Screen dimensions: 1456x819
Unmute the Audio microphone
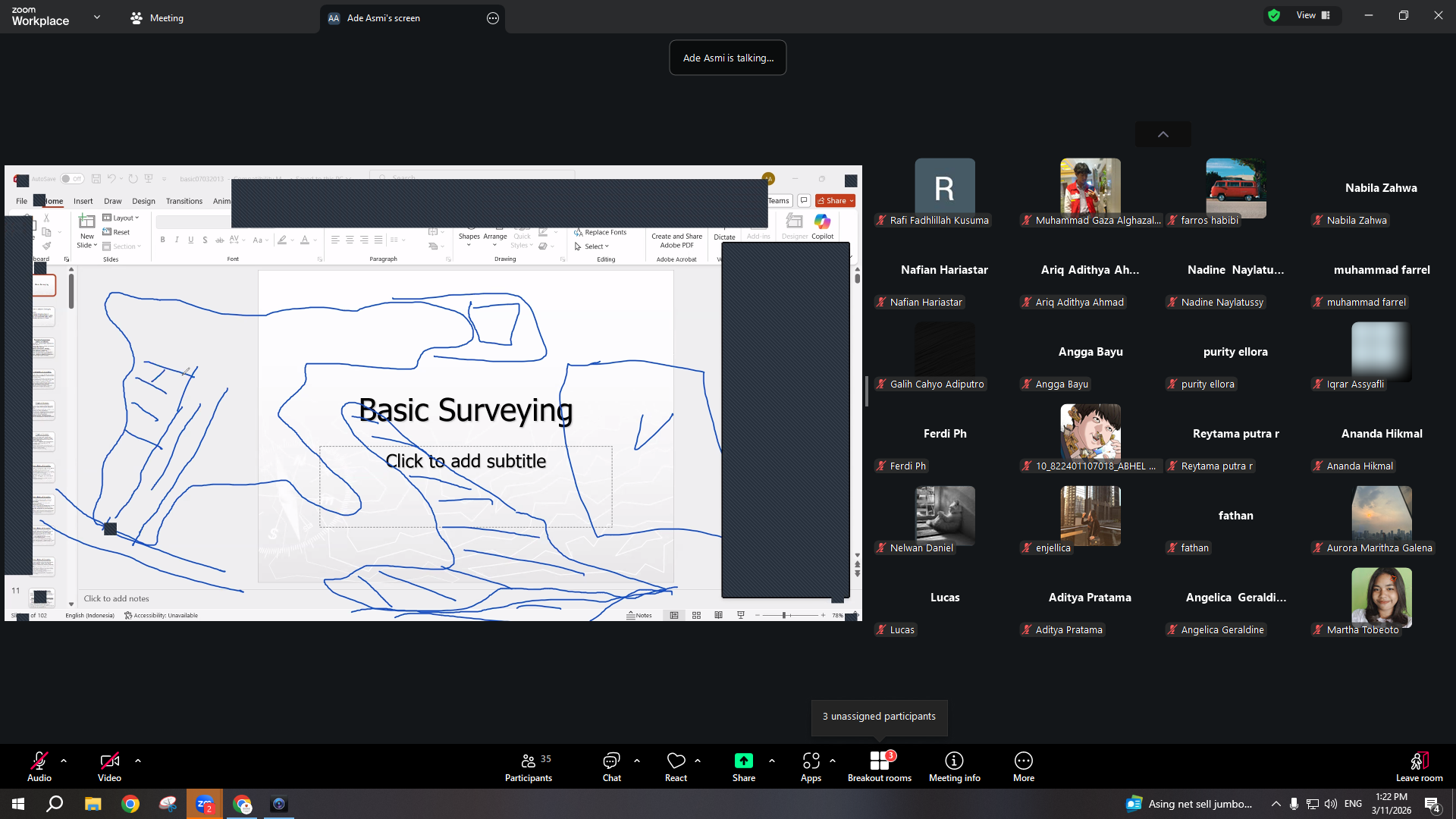pos(39,767)
